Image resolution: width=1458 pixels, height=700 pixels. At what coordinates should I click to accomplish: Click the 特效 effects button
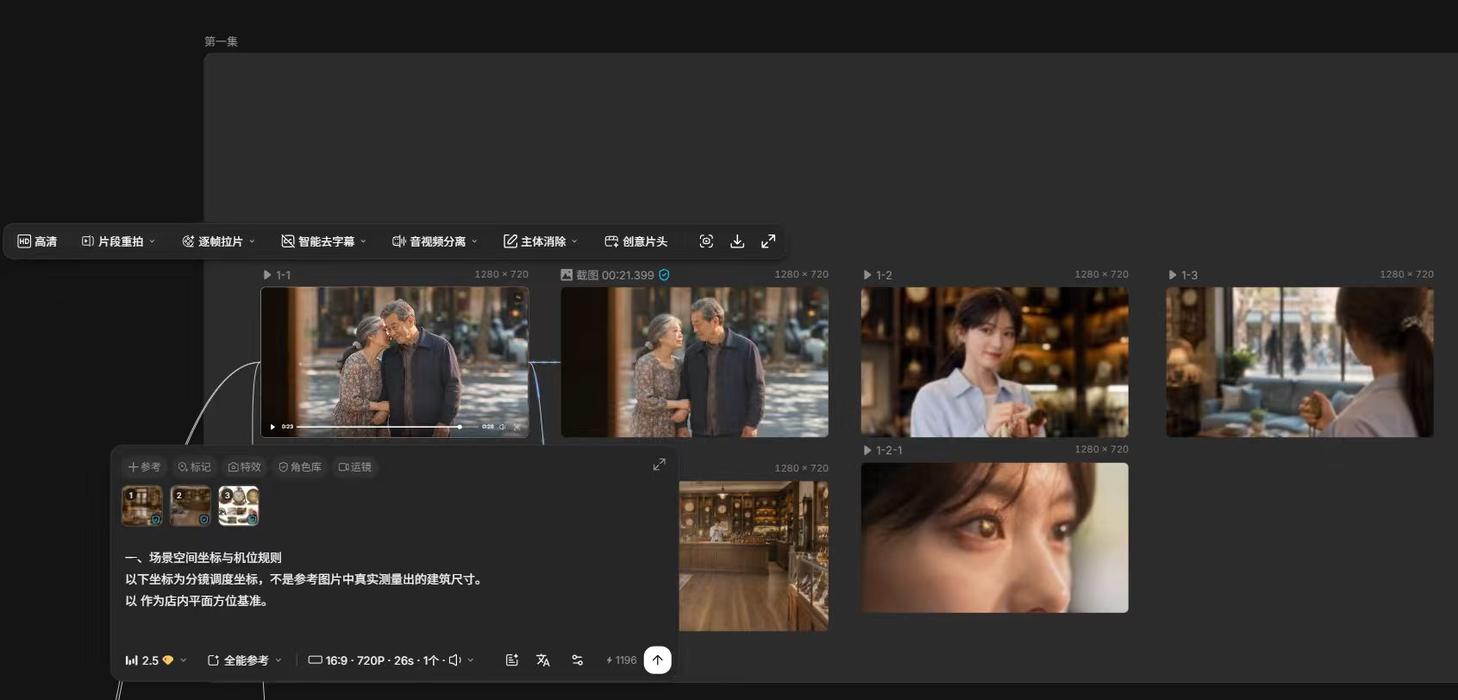click(244, 467)
